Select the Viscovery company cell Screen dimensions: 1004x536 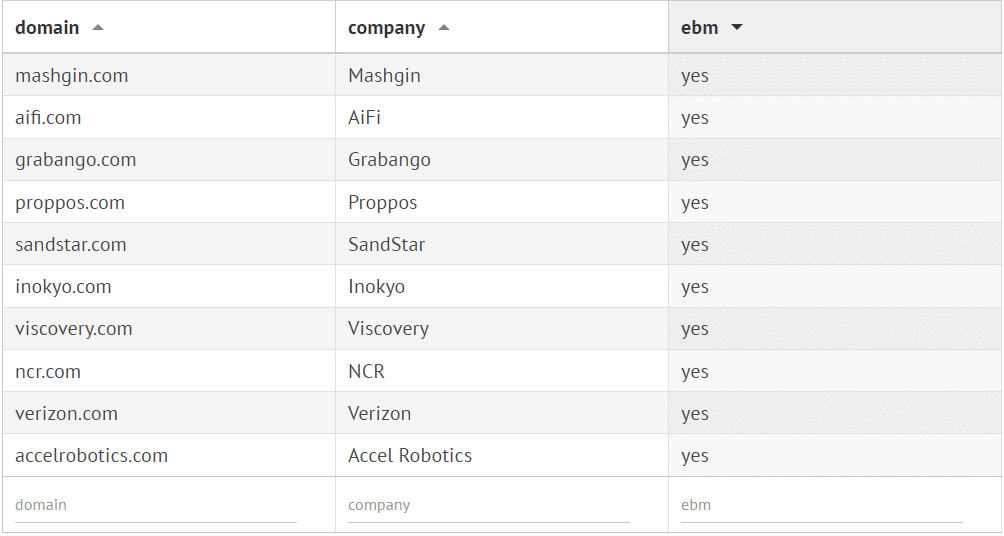(388, 329)
